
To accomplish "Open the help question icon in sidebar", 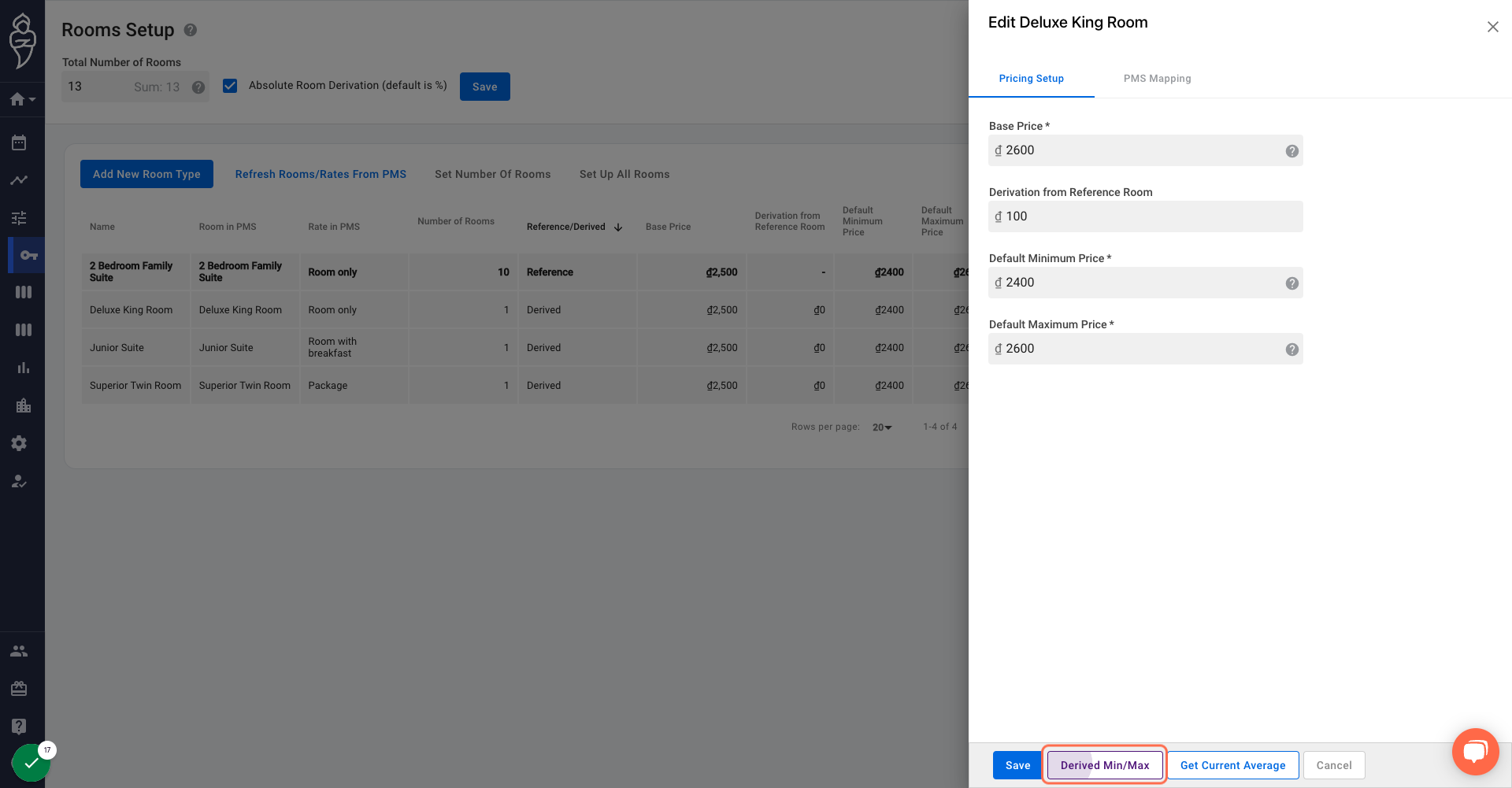I will pyautogui.click(x=19, y=726).
